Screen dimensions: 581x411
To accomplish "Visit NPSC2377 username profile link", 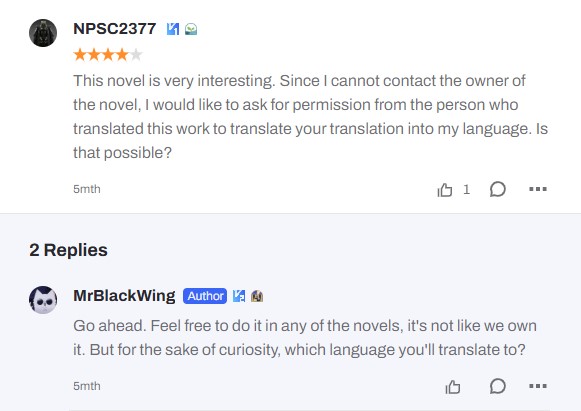I will (115, 29).
